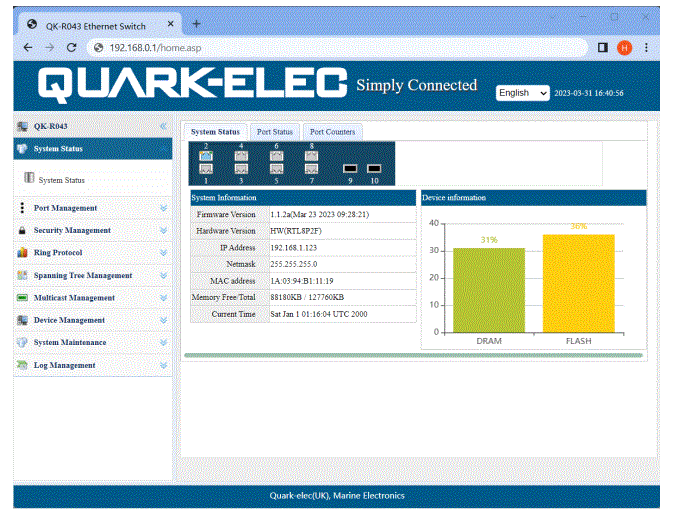The image size is (675, 515).
Task: Collapse the sidebar with QK-R043 chevron
Action: point(164,126)
